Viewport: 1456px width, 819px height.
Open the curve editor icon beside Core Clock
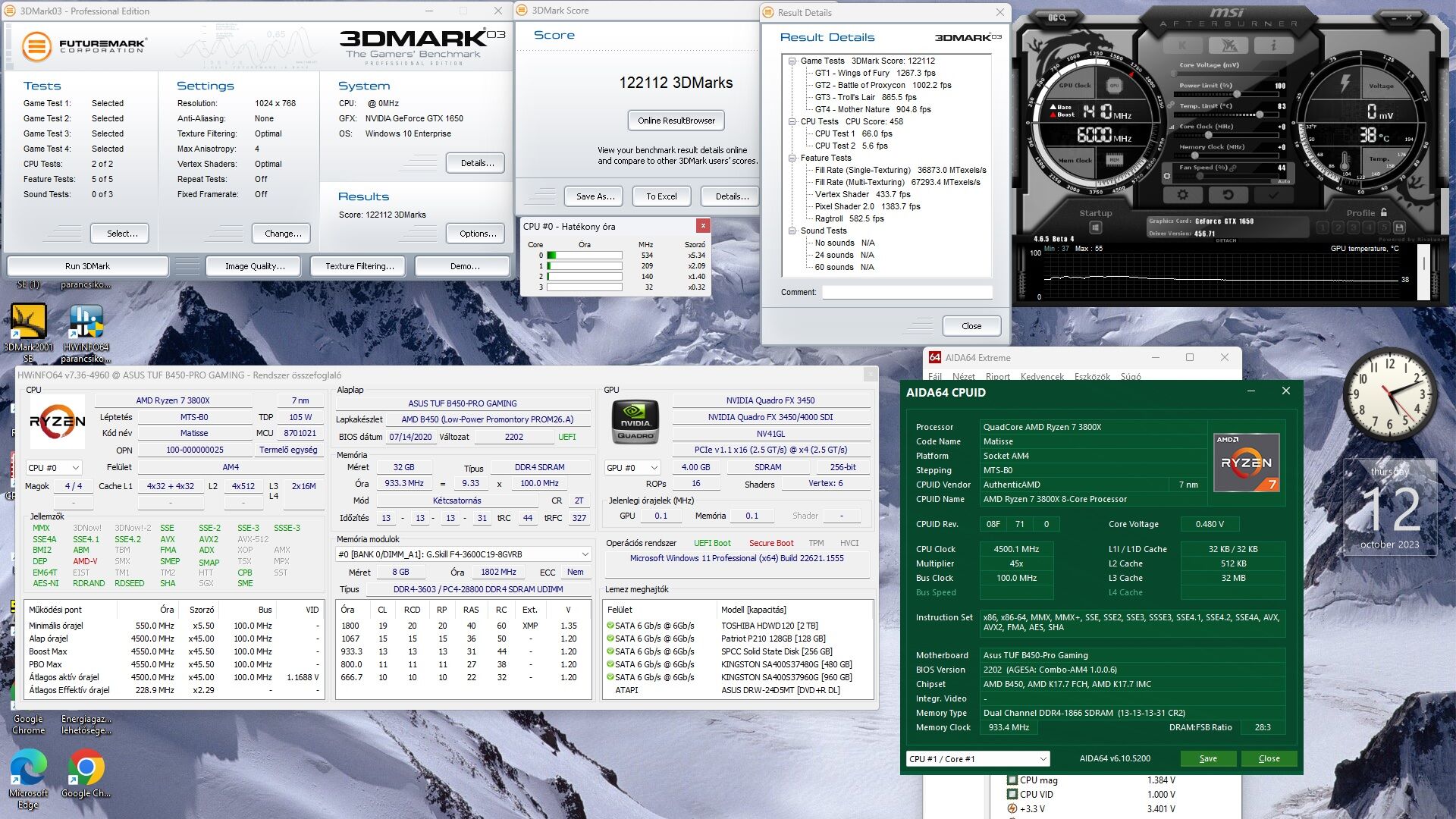click(x=1170, y=127)
